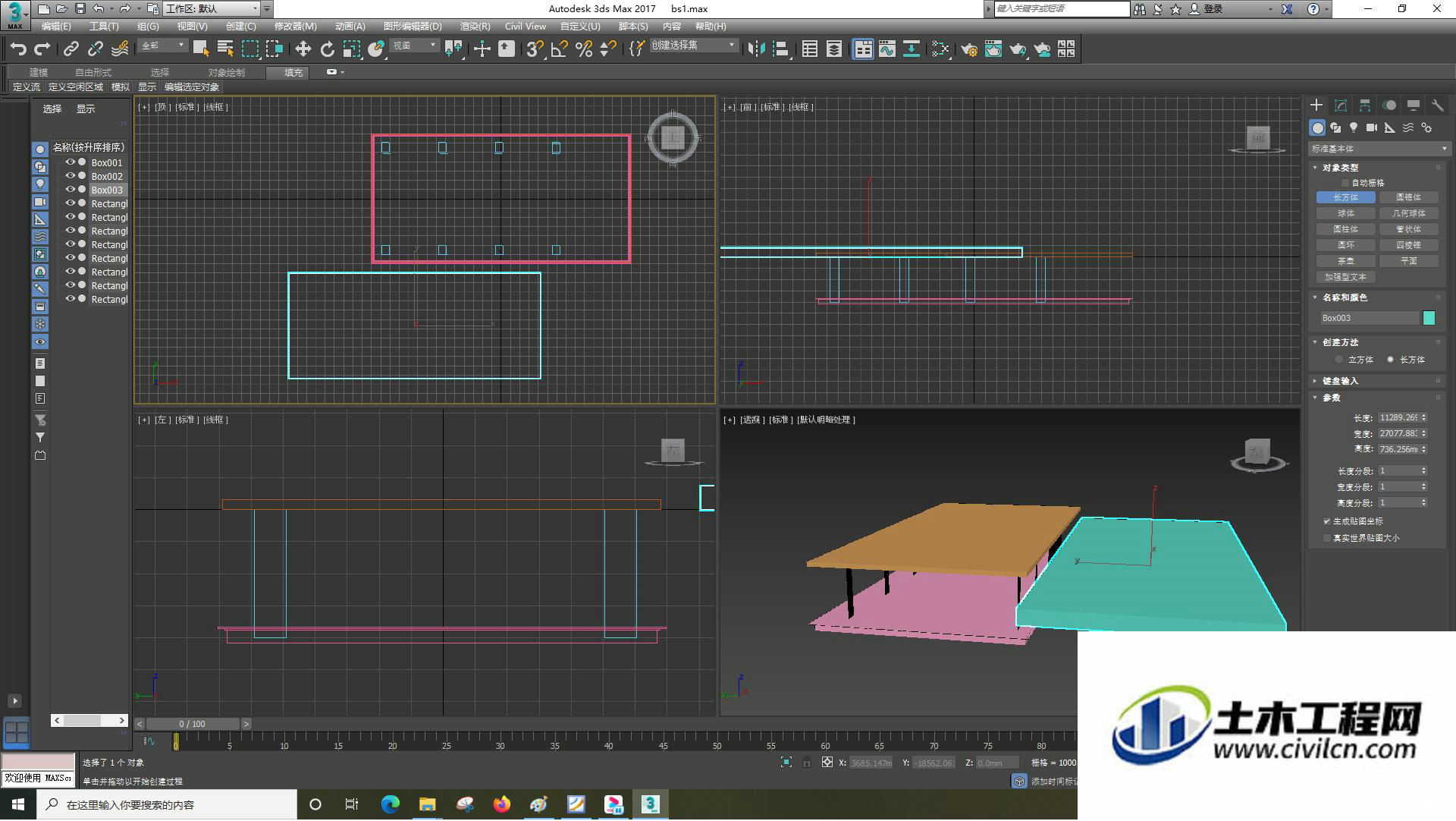Toggle the Percent Snap icon
The image size is (1456, 821).
[584, 49]
